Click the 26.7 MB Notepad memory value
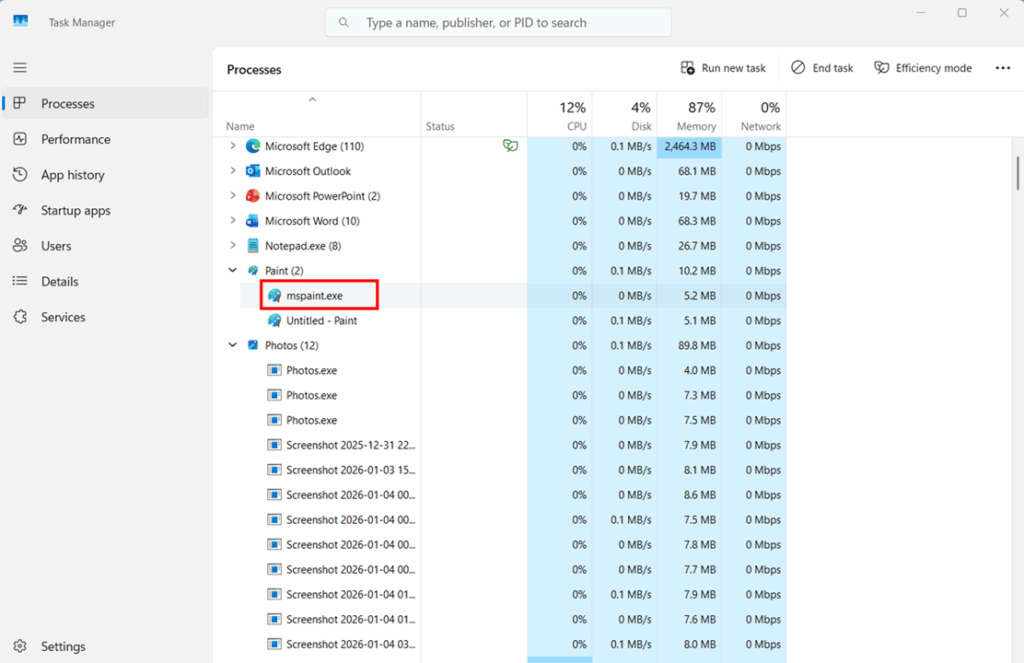The image size is (1024, 663). [x=697, y=246]
